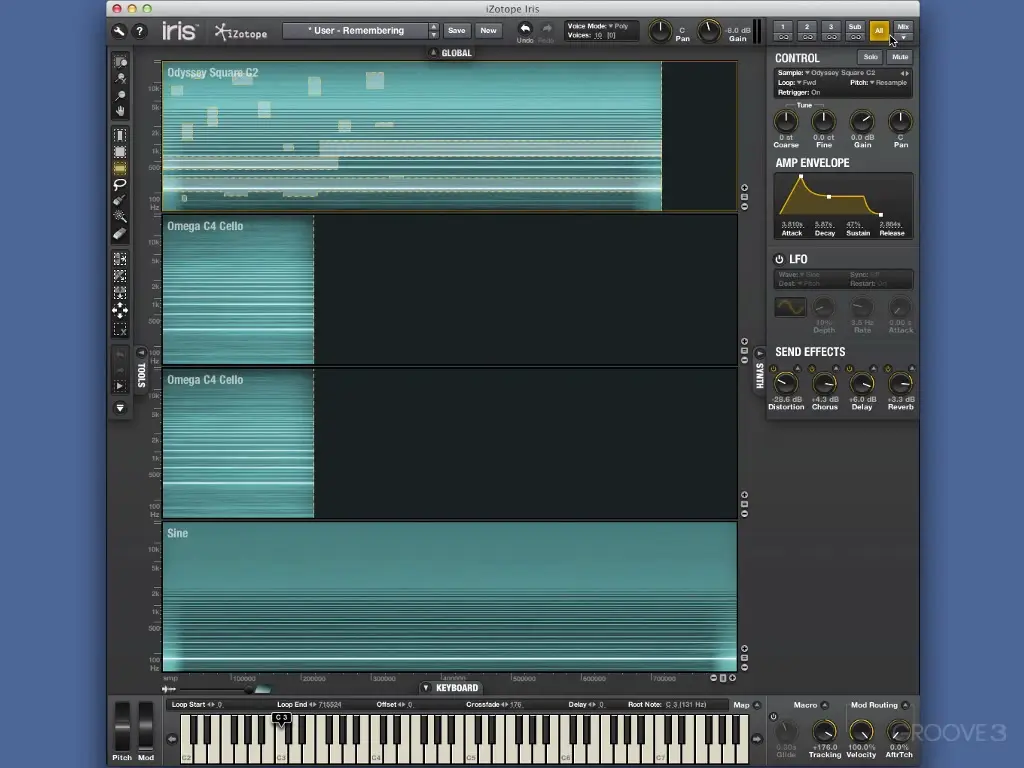Click the Pitch wheel slider
The image size is (1024, 768).
point(122,726)
